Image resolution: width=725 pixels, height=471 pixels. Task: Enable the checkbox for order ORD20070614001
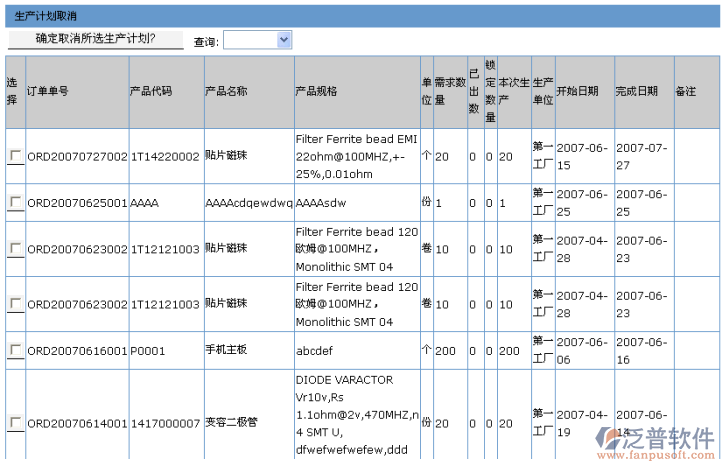click(x=14, y=422)
